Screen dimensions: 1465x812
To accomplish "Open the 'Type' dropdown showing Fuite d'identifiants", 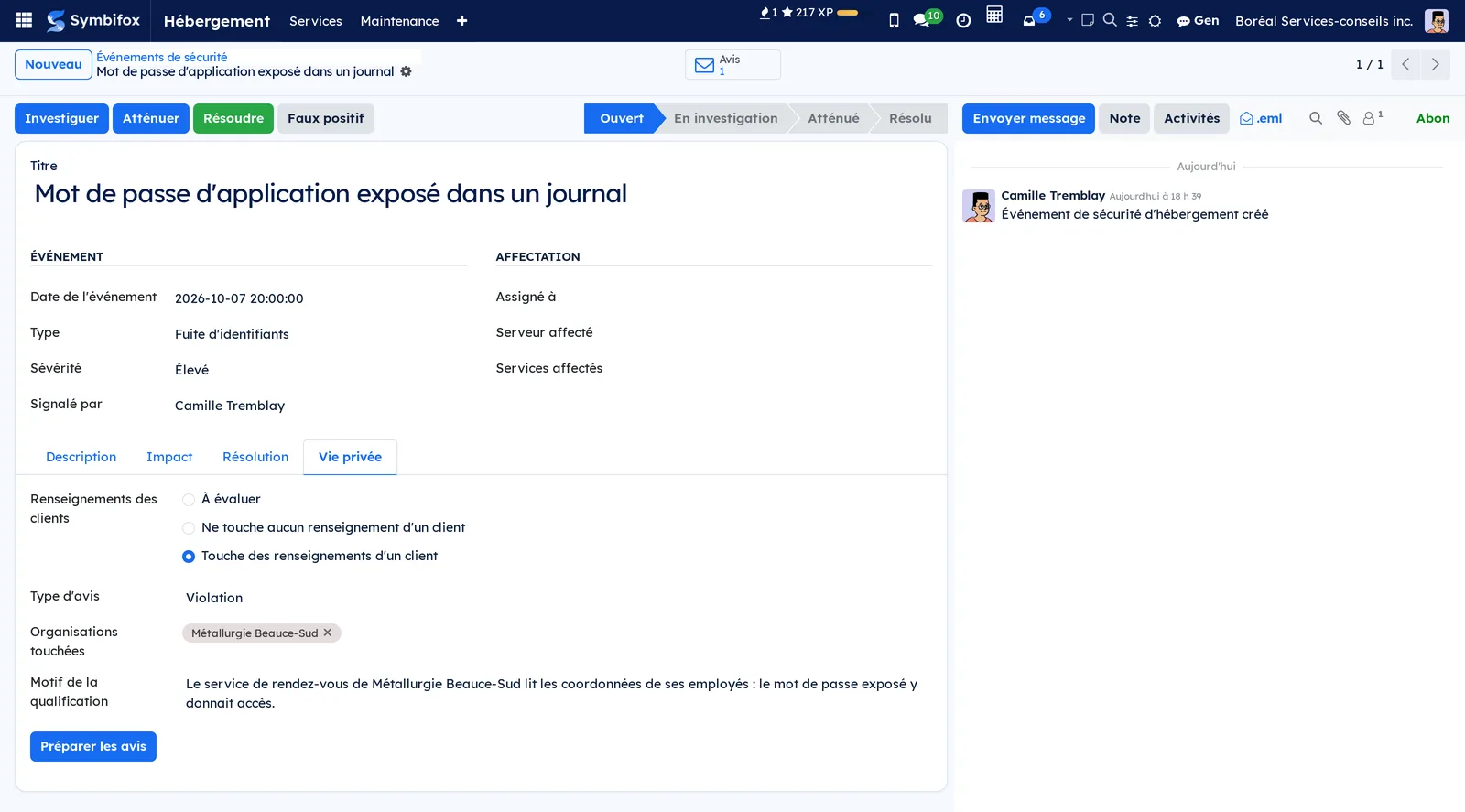I will tap(320, 334).
